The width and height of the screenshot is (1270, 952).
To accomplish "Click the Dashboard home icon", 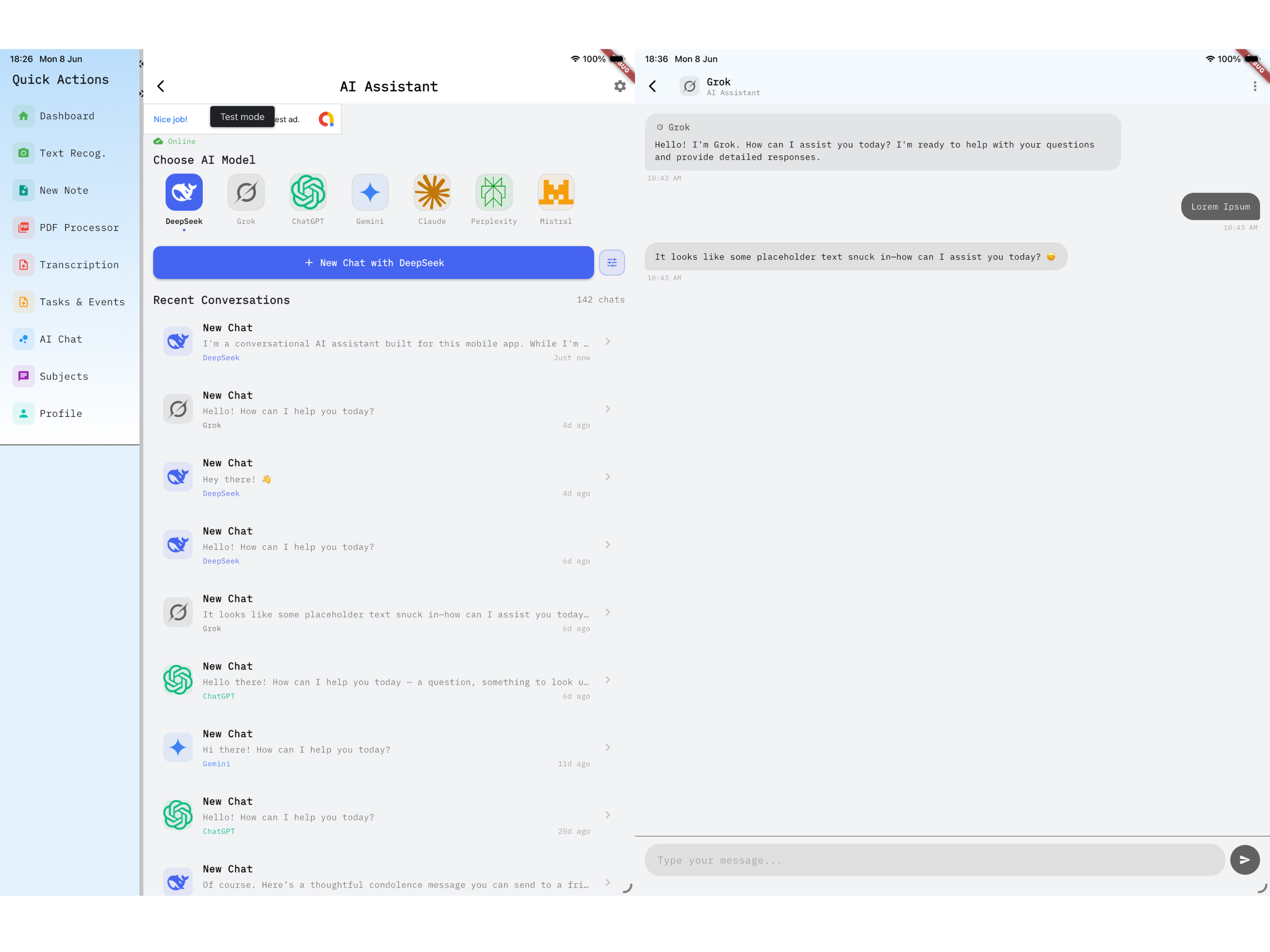I will (24, 116).
